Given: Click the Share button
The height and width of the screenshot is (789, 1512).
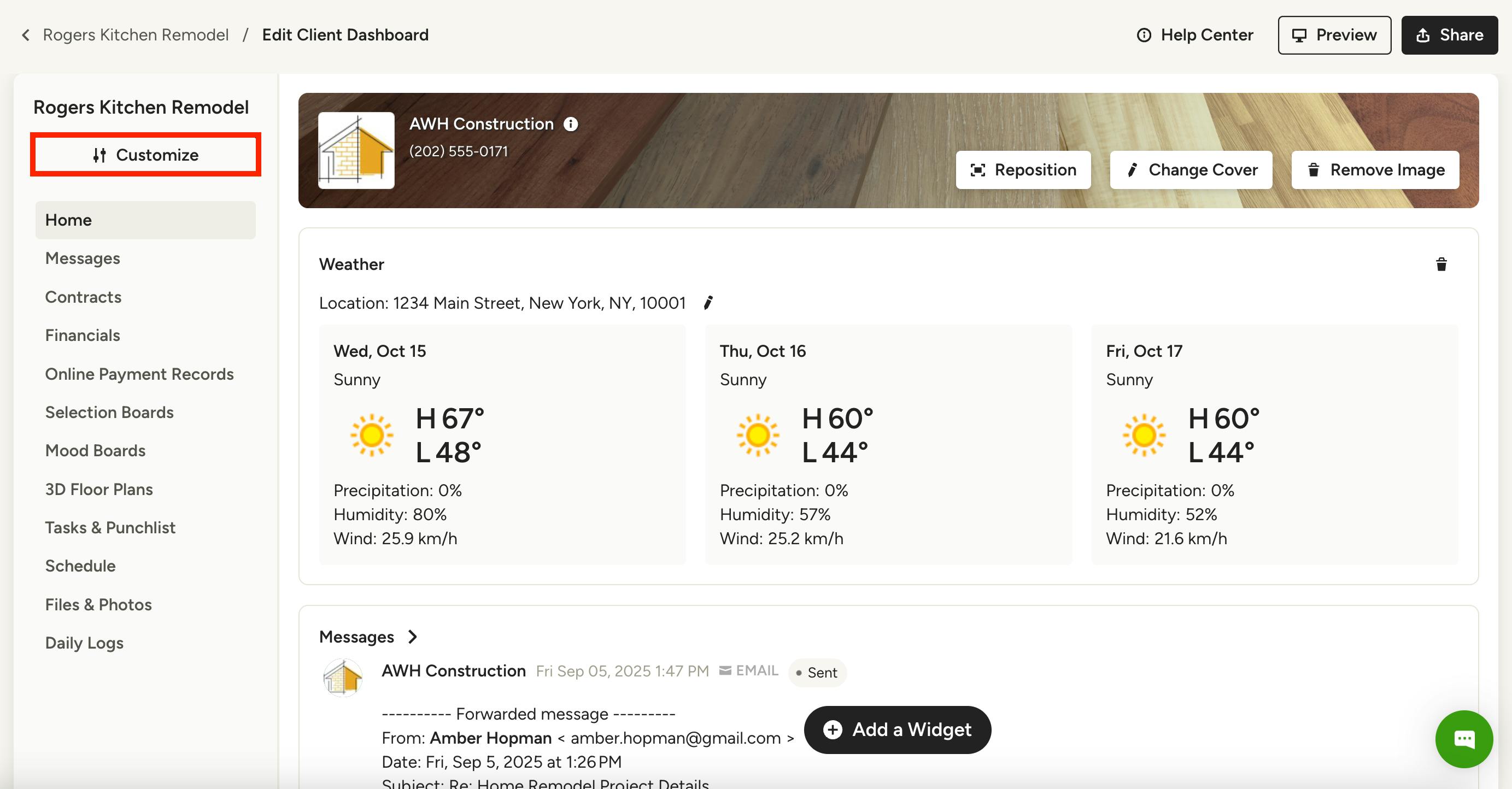Looking at the screenshot, I should pyautogui.click(x=1449, y=35).
